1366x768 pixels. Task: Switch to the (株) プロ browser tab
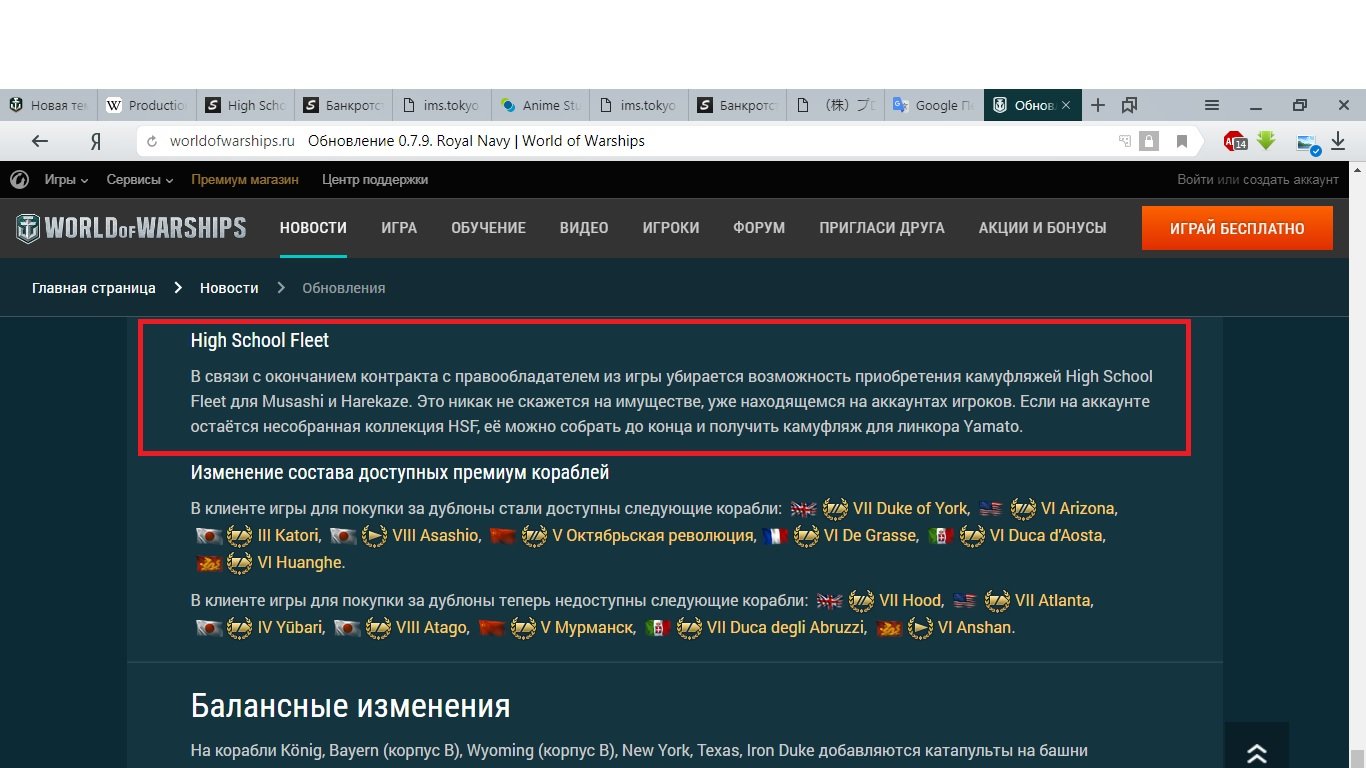point(835,105)
